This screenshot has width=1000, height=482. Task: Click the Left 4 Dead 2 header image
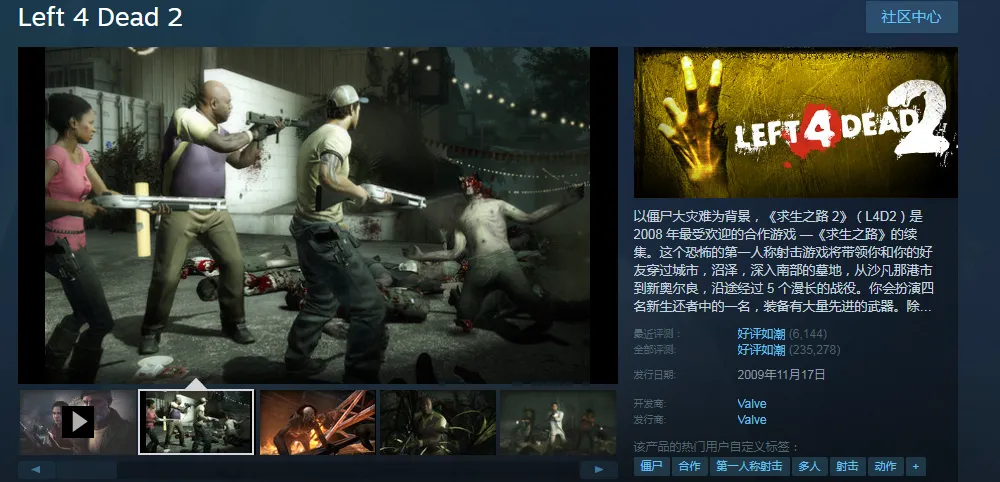[x=795, y=122]
